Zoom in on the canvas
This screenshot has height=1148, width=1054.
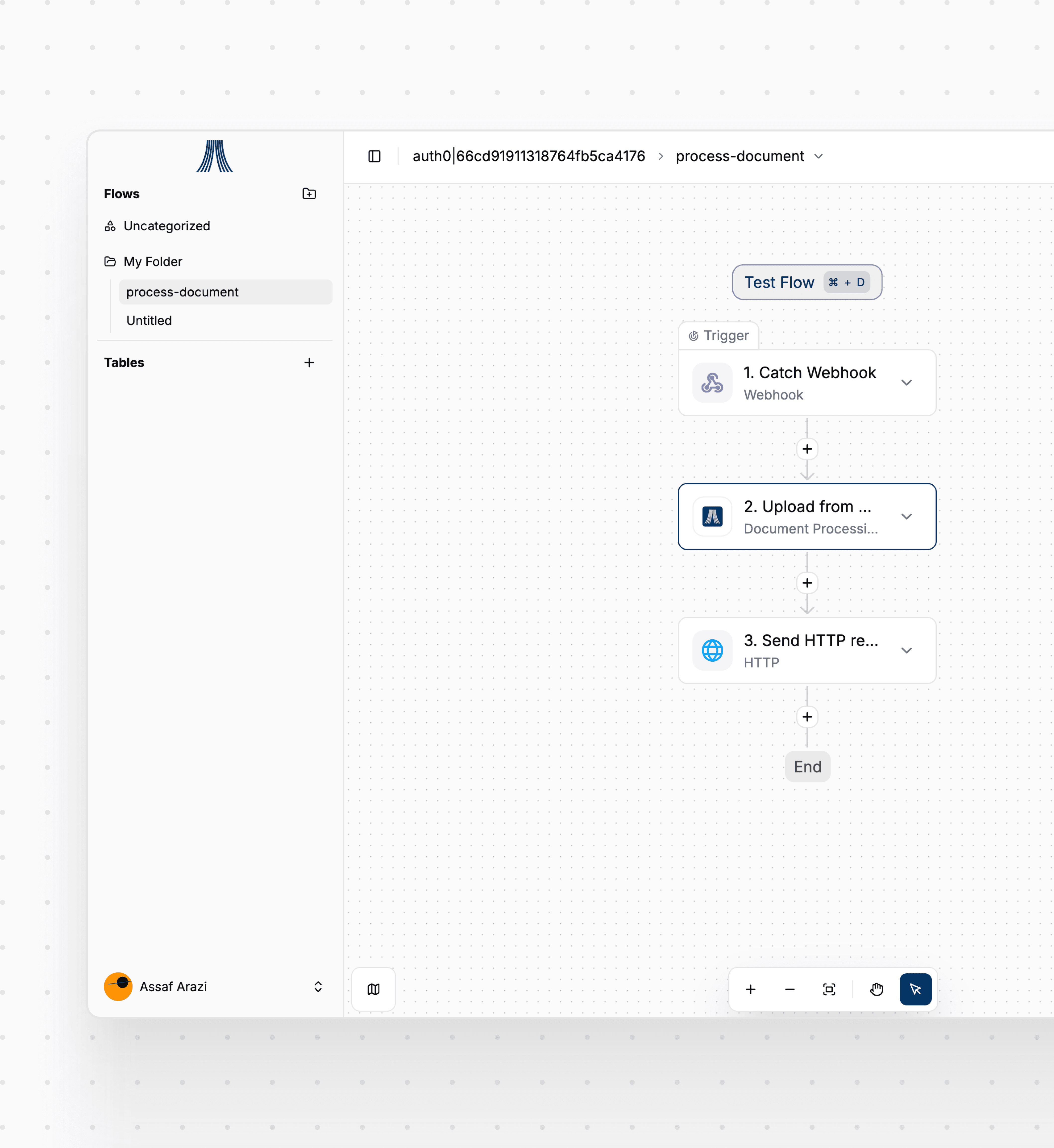751,989
